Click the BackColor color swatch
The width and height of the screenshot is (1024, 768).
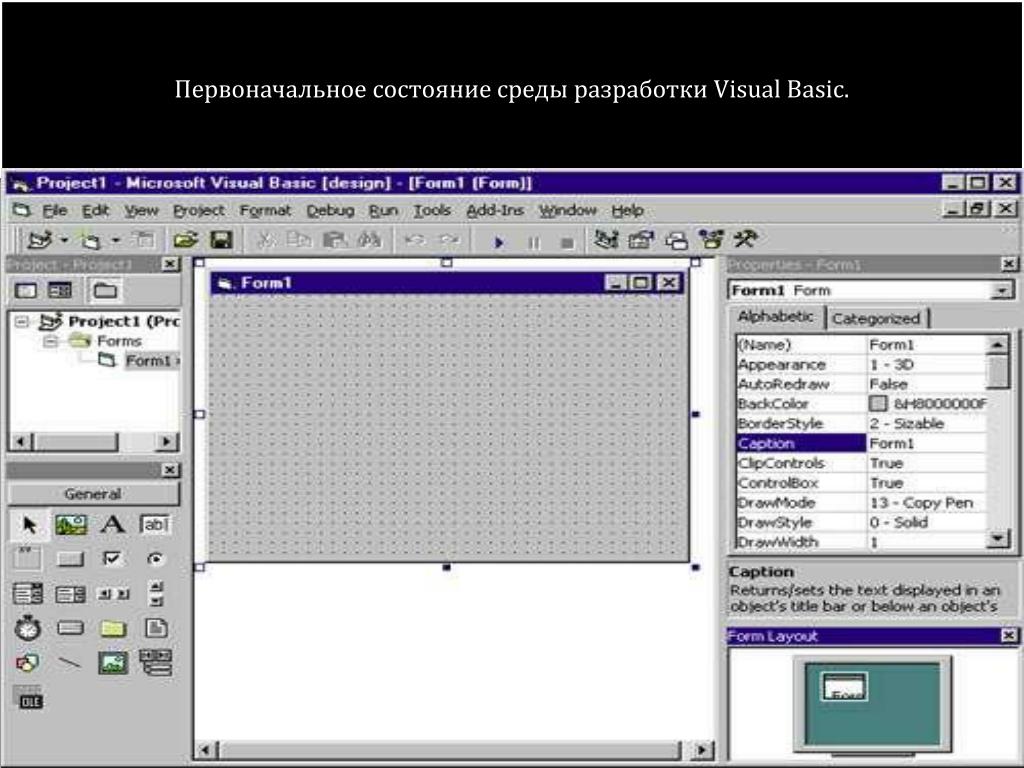pyautogui.click(x=878, y=404)
